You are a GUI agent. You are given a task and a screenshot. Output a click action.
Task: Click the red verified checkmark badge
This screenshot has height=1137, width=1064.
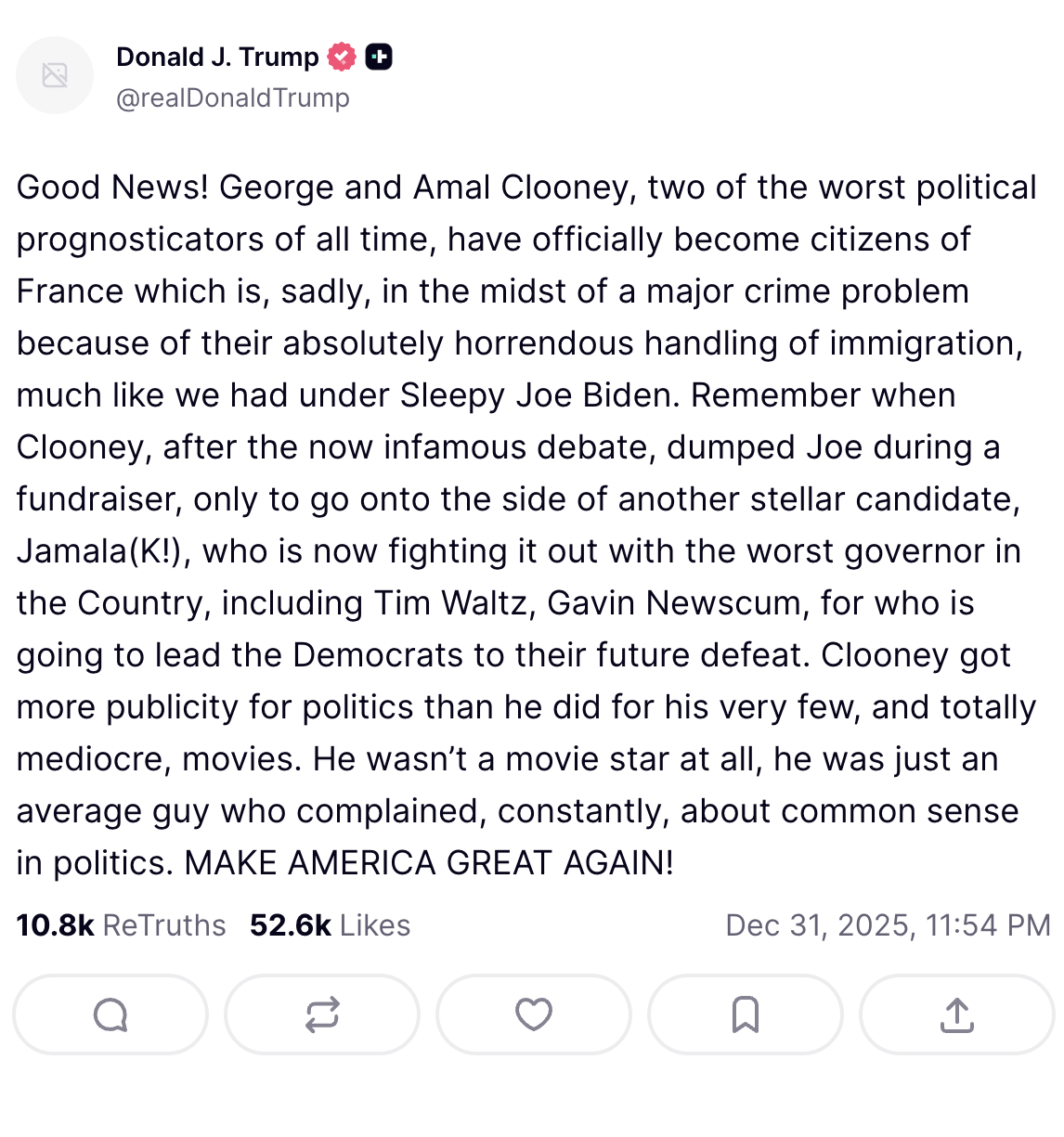point(343,57)
